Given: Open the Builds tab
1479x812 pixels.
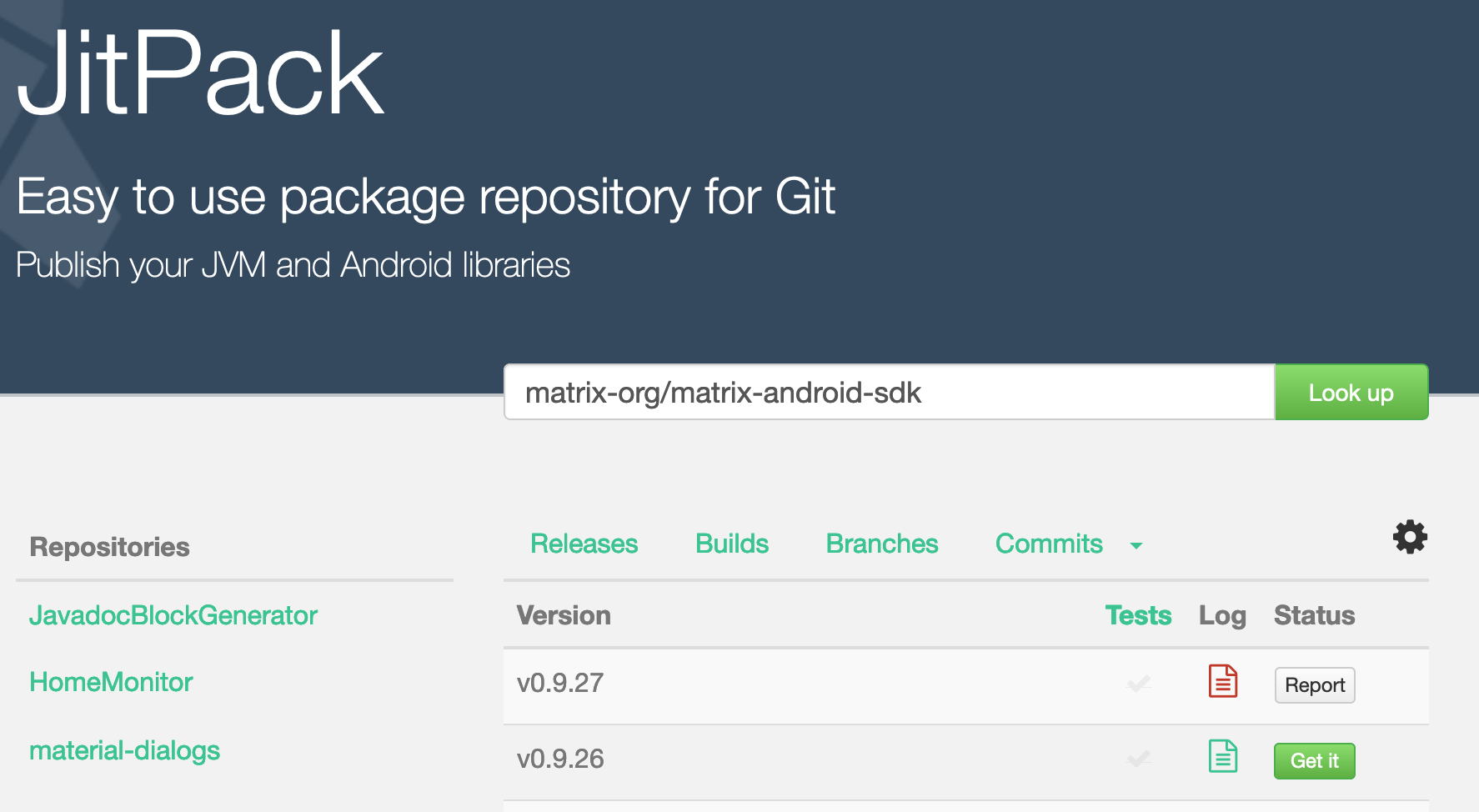Looking at the screenshot, I should 731,544.
